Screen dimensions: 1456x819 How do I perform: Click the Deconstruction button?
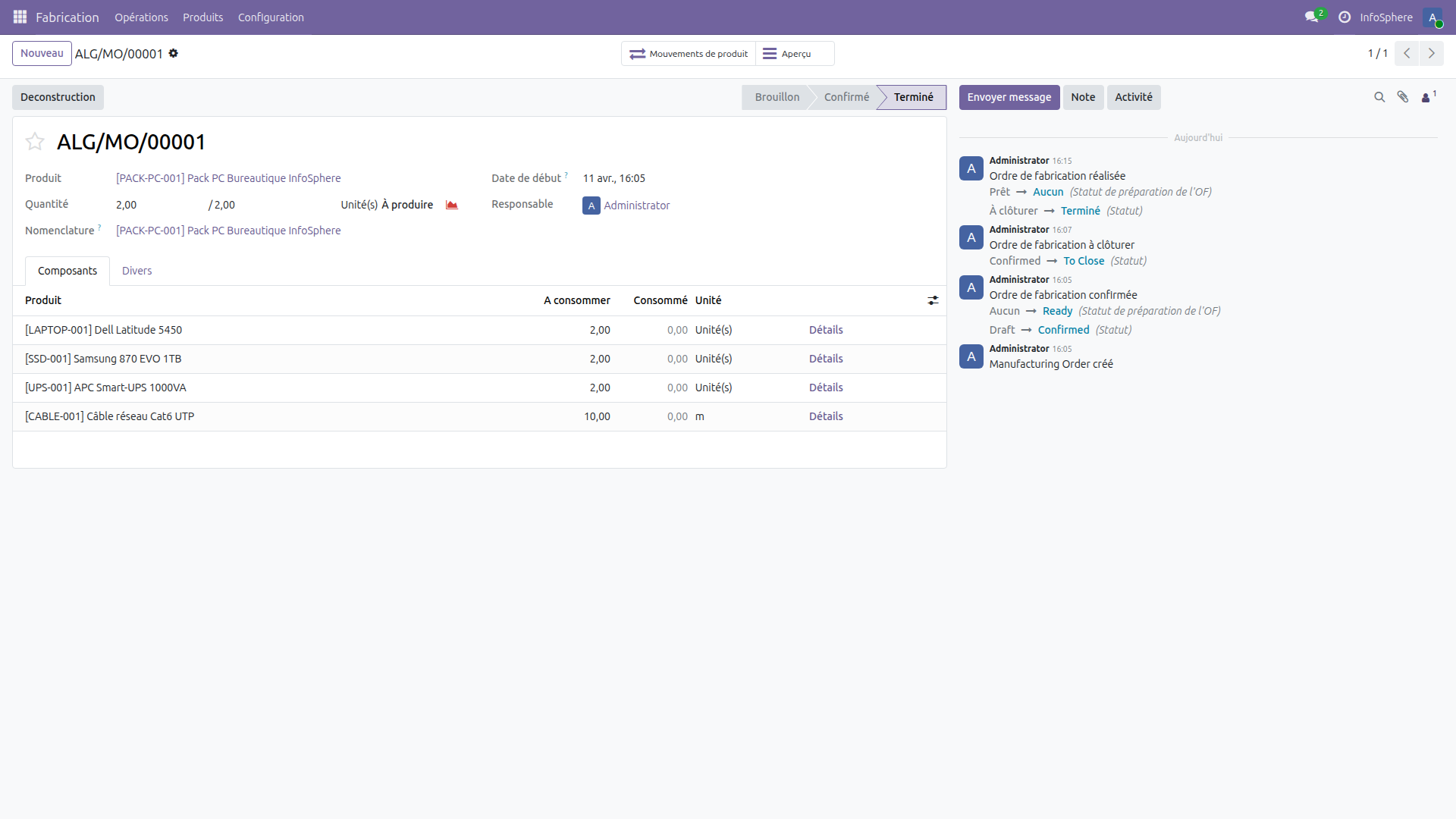pos(57,97)
